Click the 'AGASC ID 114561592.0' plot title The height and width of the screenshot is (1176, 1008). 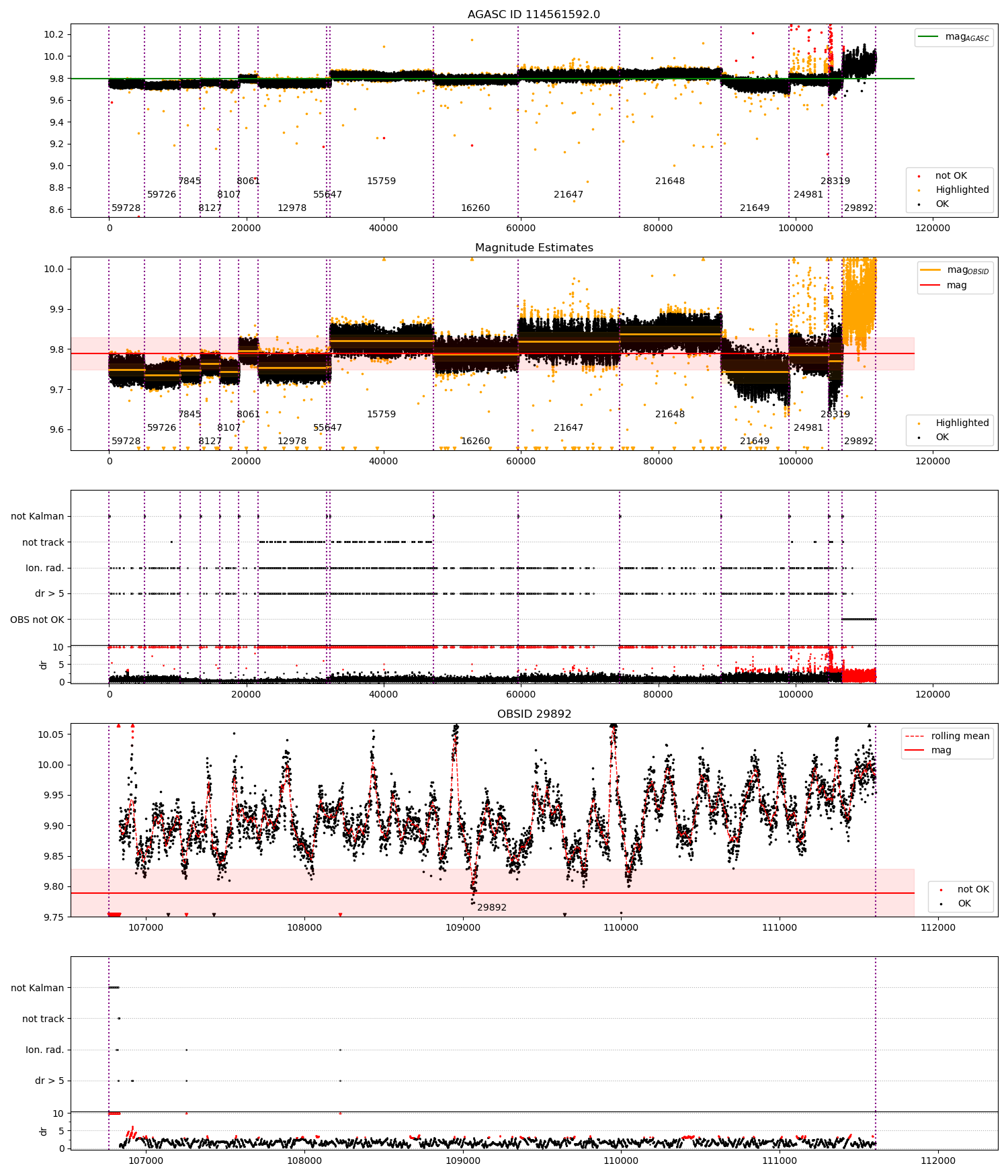[534, 15]
